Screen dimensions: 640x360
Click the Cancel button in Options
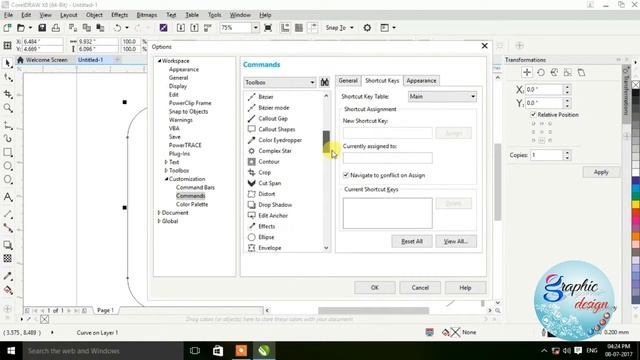click(420, 288)
